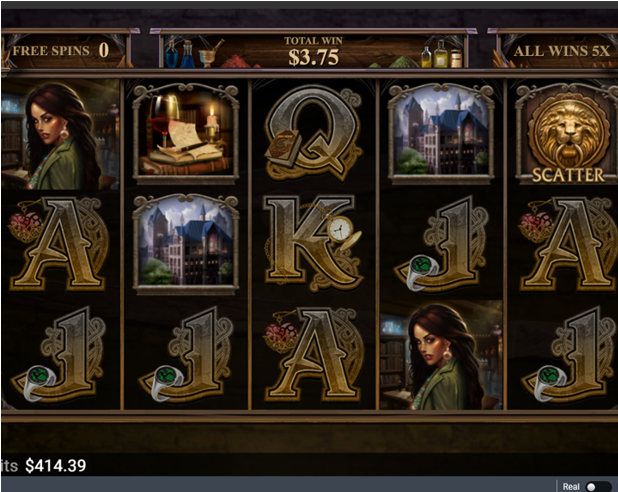Select the J symbol on the second reel
Screen dimensions: 618x492
pyautogui.click(x=186, y=354)
